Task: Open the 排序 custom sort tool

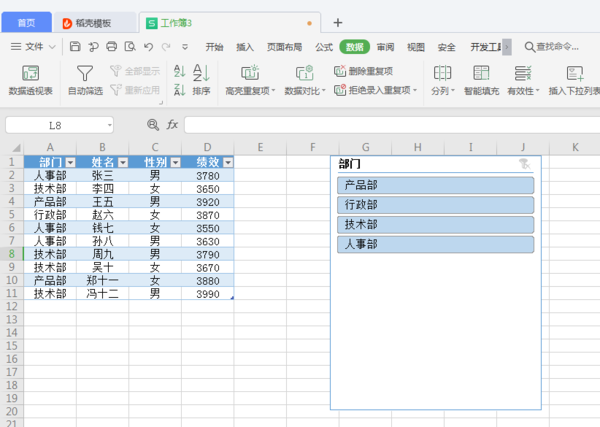Action: pos(201,80)
